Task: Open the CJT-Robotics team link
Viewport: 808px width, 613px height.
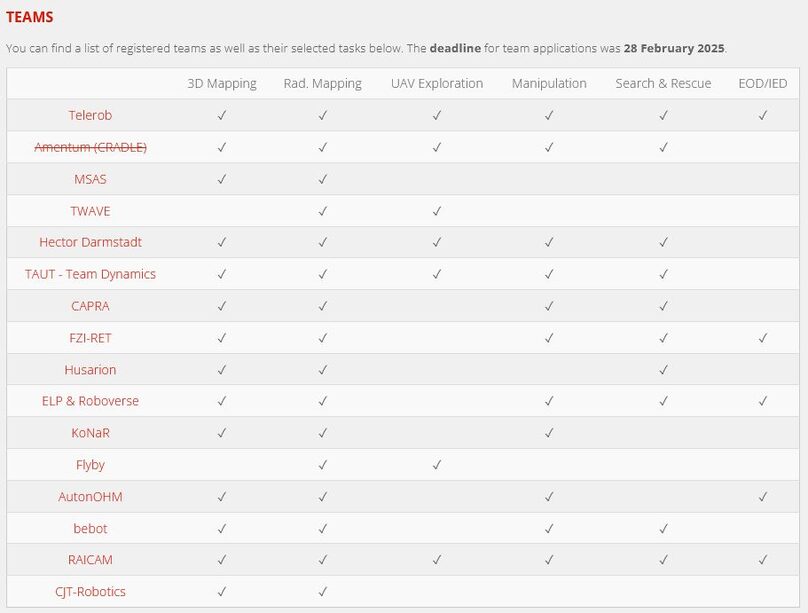Action: pyautogui.click(x=90, y=592)
